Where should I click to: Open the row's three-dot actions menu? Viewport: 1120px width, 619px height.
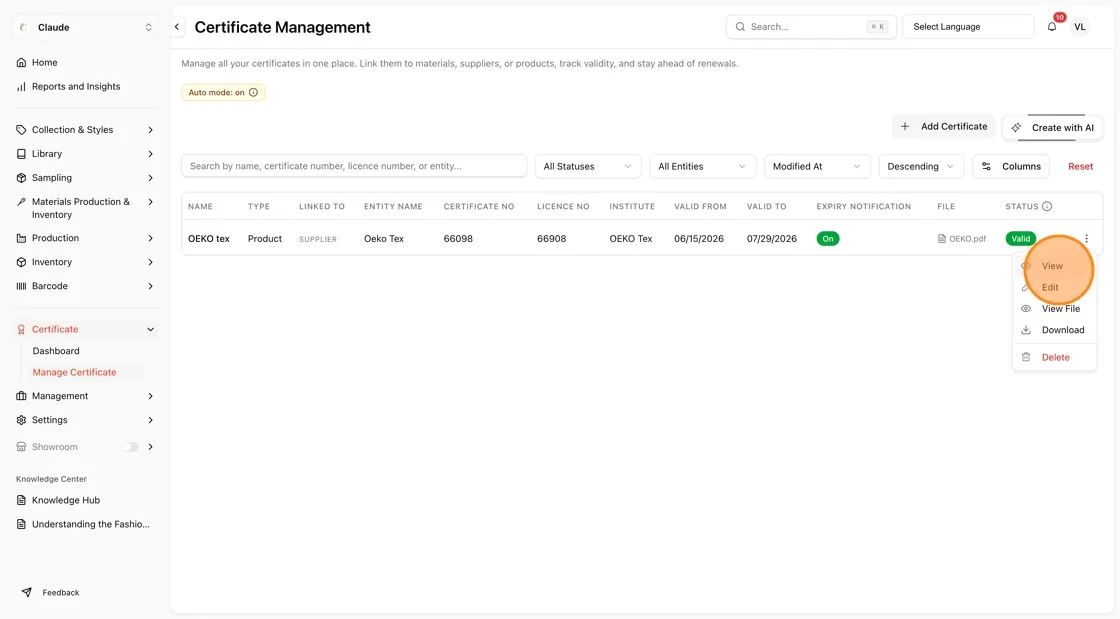point(1086,238)
